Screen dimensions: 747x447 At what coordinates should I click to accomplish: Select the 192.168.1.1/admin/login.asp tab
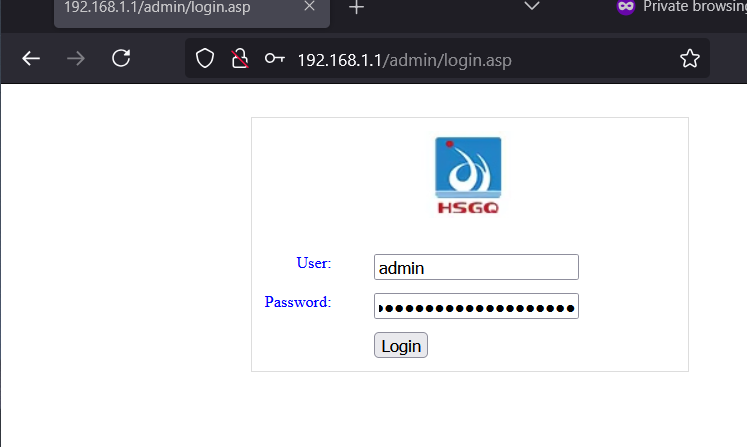192,13
